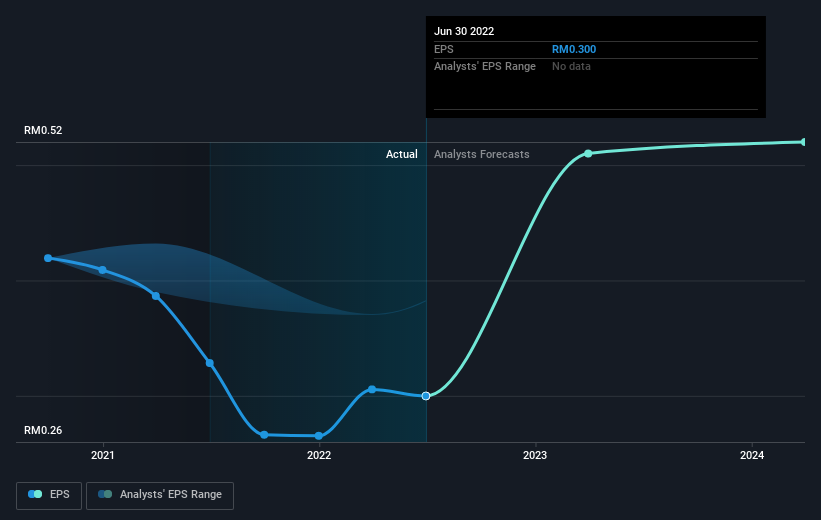The height and width of the screenshot is (520, 821).
Task: Click the first EPS data point in late 2020
Action: pyautogui.click(x=48, y=258)
